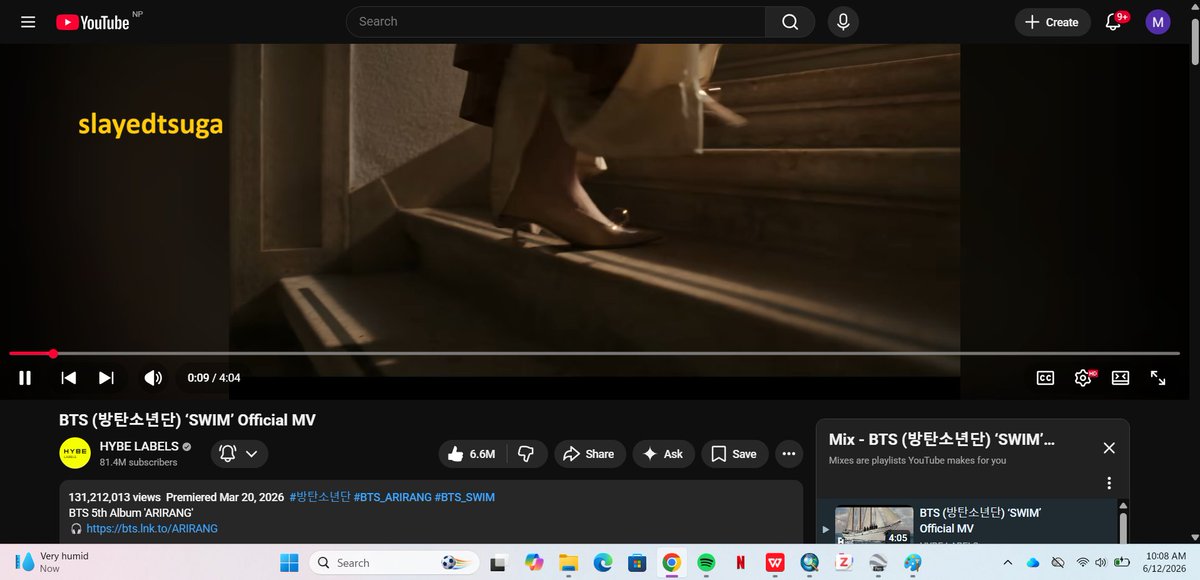Play the 'SWIM' Official MV thumbnail in Mix
Viewport: 1200px width, 580px height.
tap(874, 526)
